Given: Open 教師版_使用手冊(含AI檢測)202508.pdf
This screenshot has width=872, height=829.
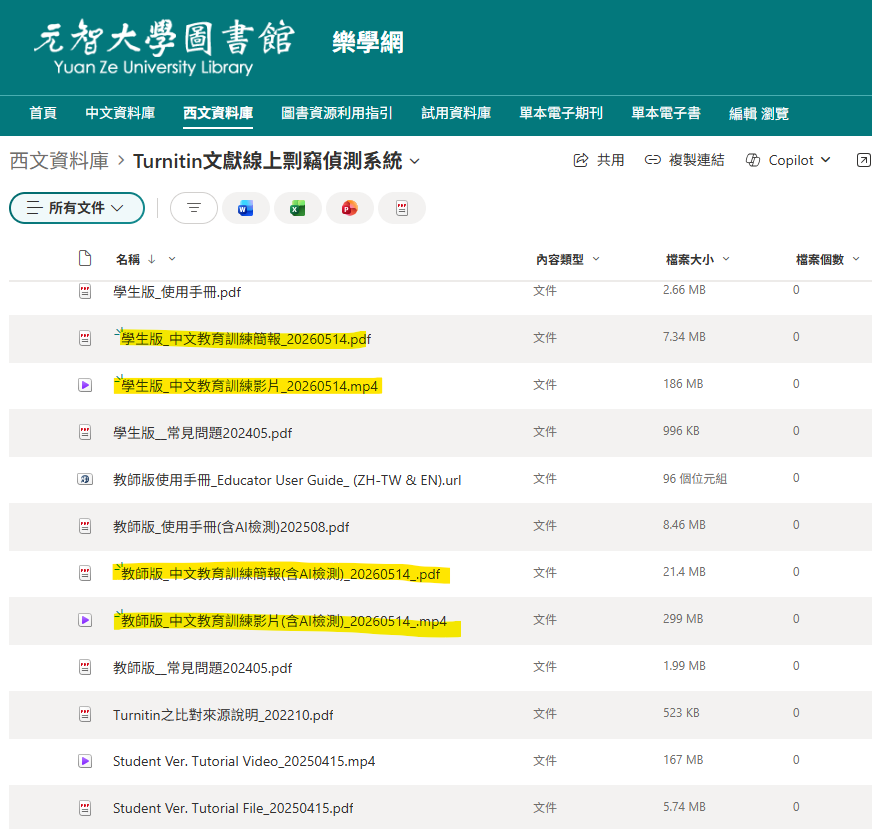Looking at the screenshot, I should pyautogui.click(x=231, y=527).
